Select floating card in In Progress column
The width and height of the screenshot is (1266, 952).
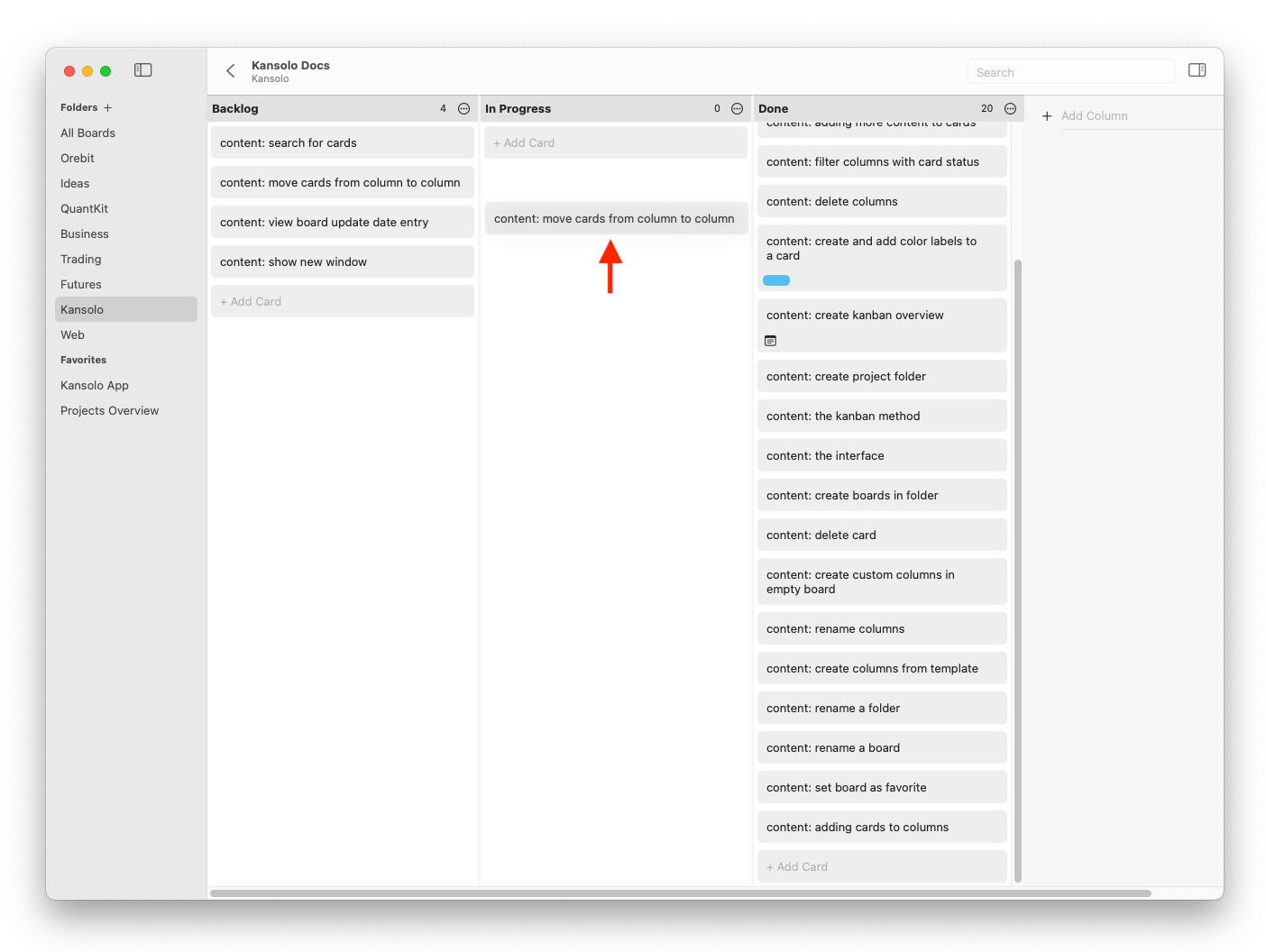pos(617,218)
